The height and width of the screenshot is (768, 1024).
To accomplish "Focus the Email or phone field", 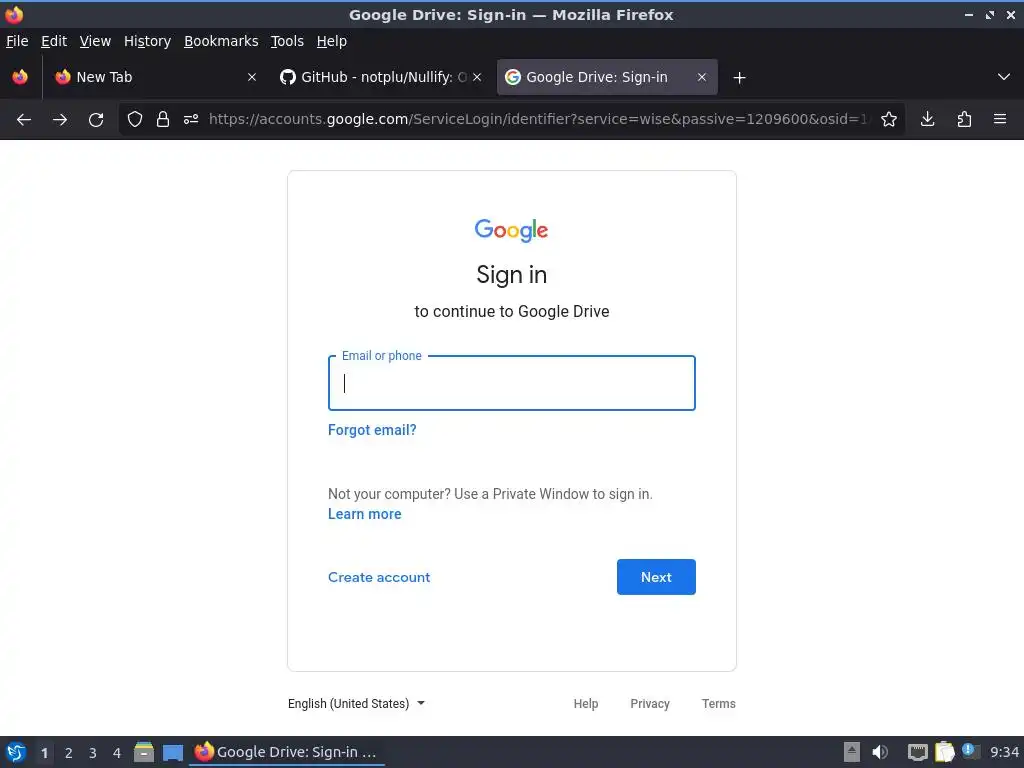I will tap(512, 383).
